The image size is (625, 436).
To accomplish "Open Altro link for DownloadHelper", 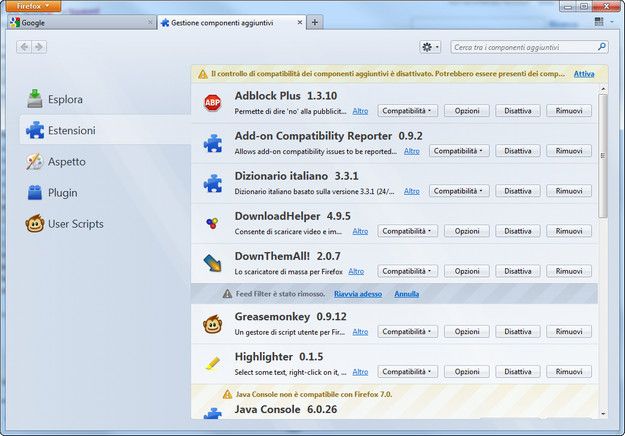I will 360,231.
